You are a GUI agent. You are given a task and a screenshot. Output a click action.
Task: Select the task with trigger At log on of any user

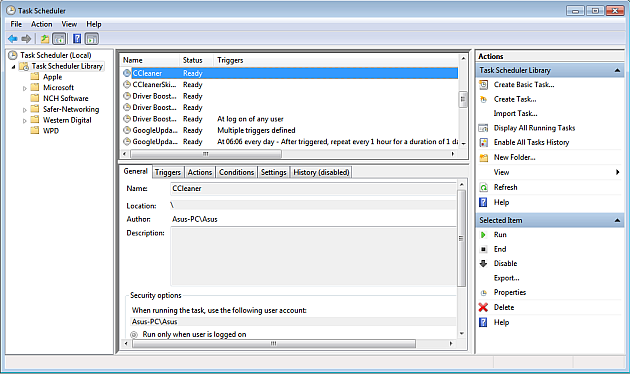(x=289, y=119)
